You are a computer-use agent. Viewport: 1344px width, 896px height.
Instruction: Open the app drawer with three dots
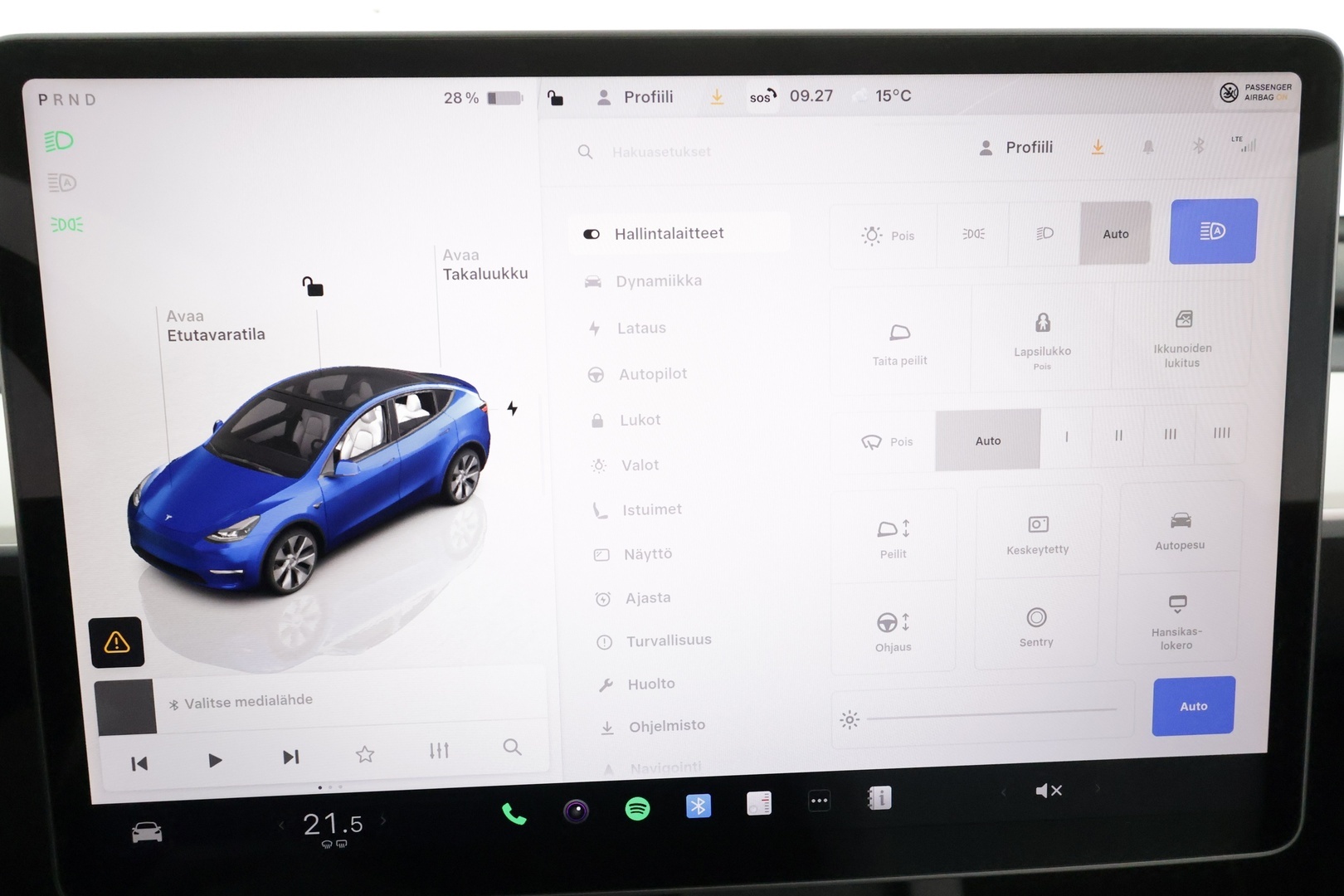tap(819, 800)
